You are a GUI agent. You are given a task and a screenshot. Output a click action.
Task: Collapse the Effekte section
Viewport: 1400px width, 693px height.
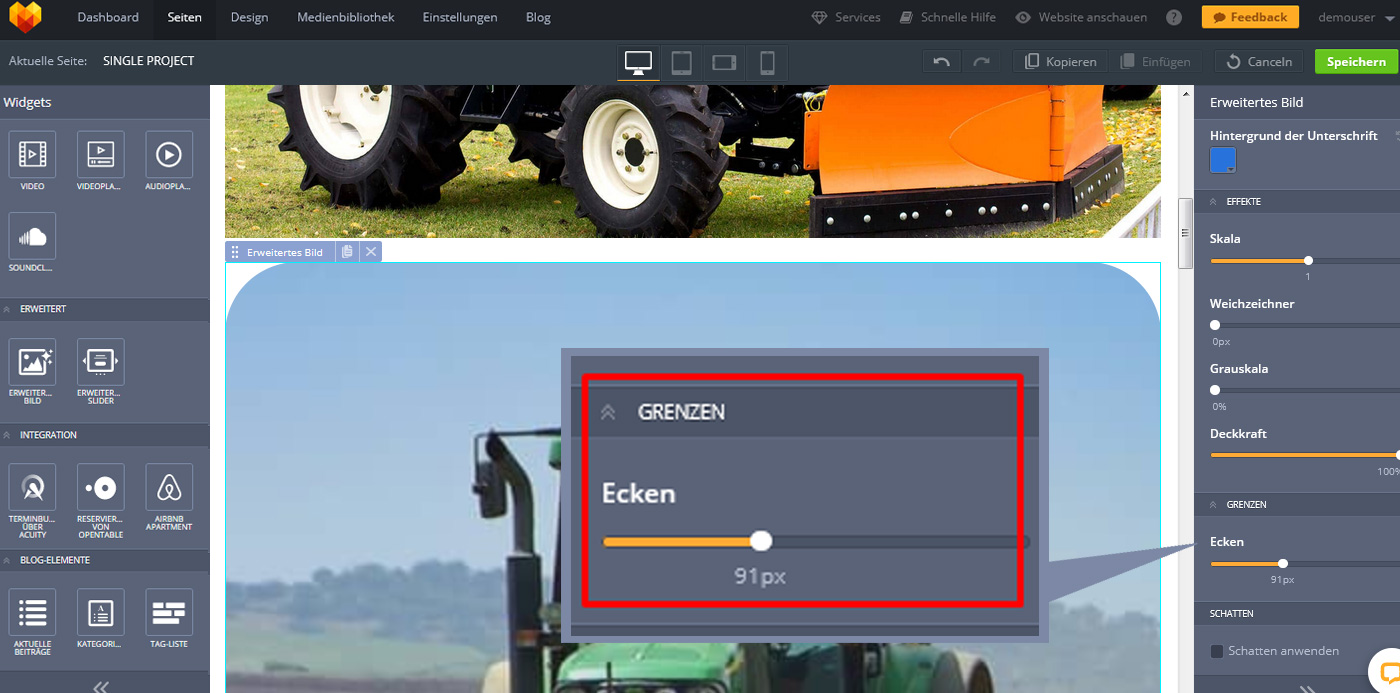tap(1214, 202)
